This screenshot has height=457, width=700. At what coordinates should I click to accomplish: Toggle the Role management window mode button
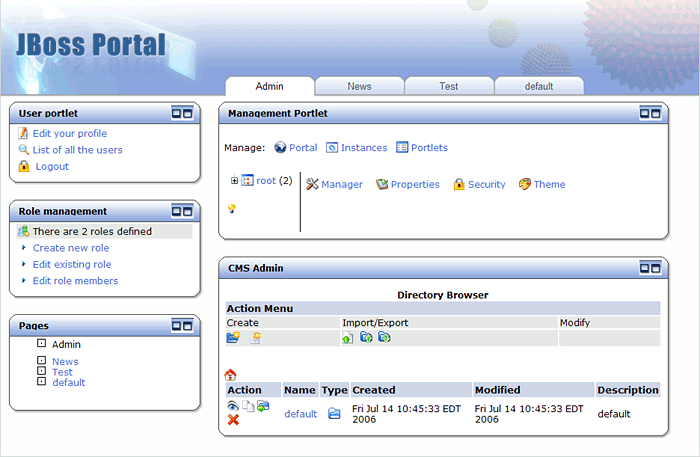click(x=182, y=211)
